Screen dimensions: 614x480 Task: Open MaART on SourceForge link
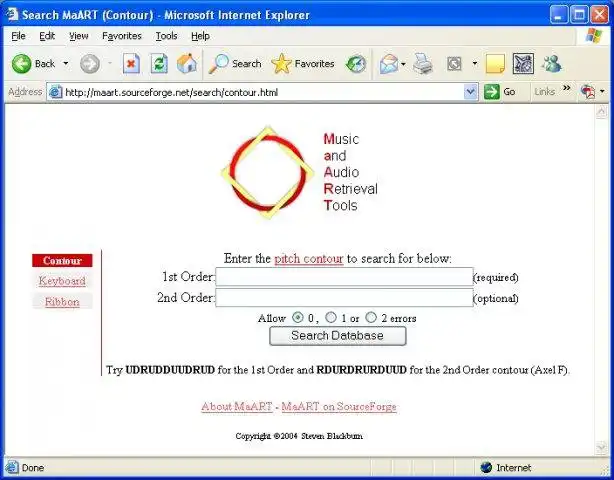click(339, 406)
